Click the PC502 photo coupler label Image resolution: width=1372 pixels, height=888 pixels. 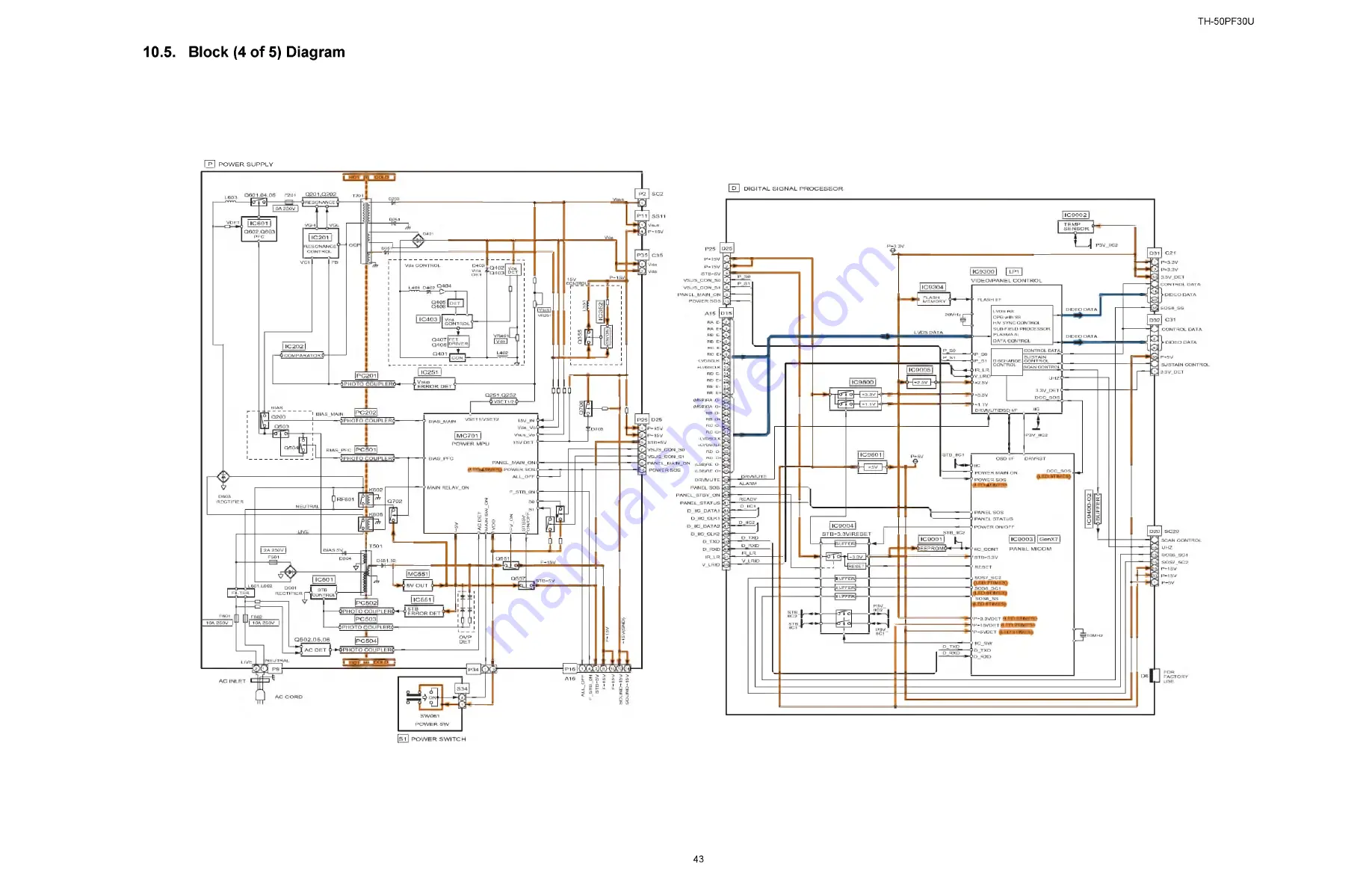[366, 602]
